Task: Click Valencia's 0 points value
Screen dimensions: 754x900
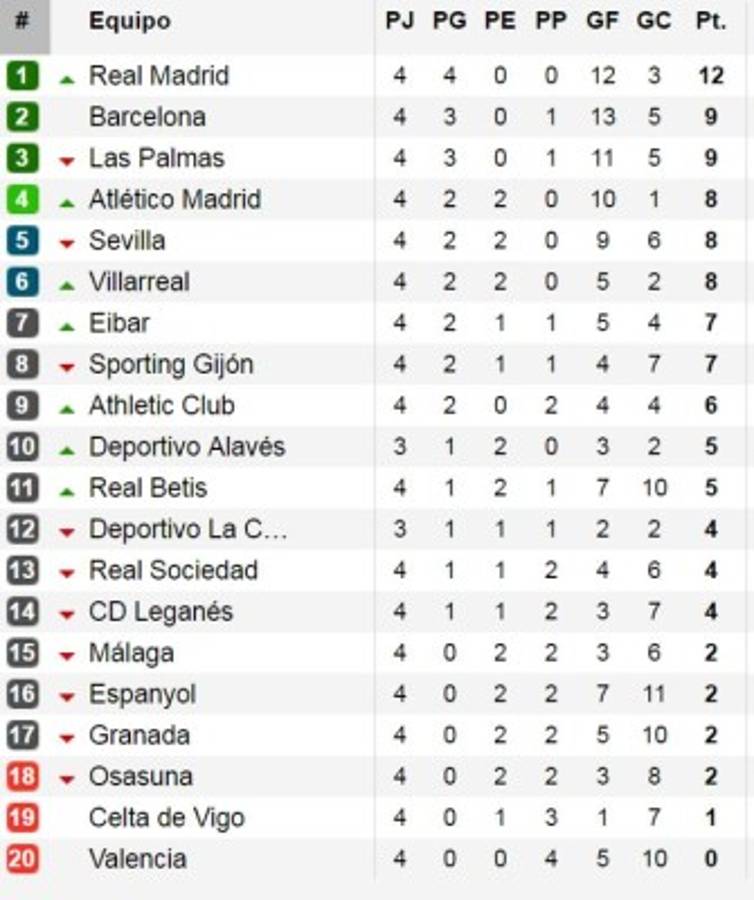Action: click(710, 859)
